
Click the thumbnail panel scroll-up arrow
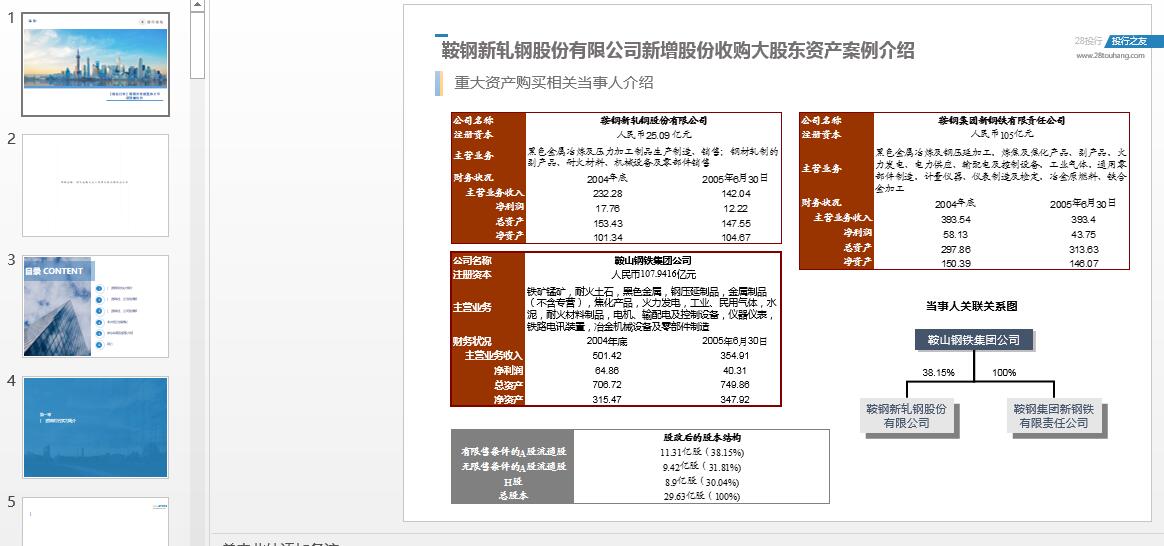(197, 5)
